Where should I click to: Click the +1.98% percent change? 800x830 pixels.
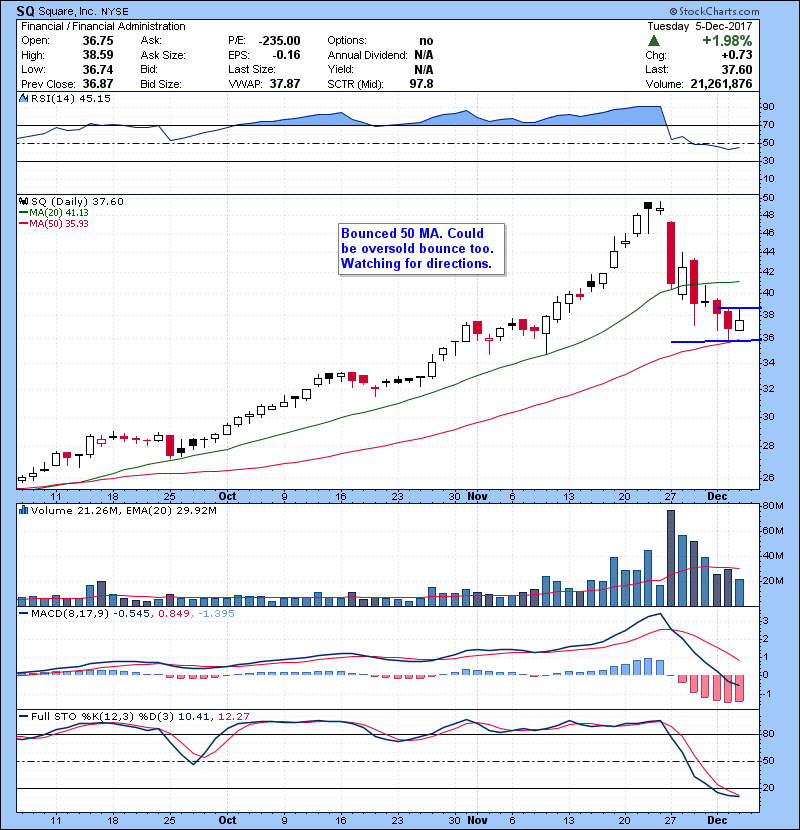(x=727, y=41)
